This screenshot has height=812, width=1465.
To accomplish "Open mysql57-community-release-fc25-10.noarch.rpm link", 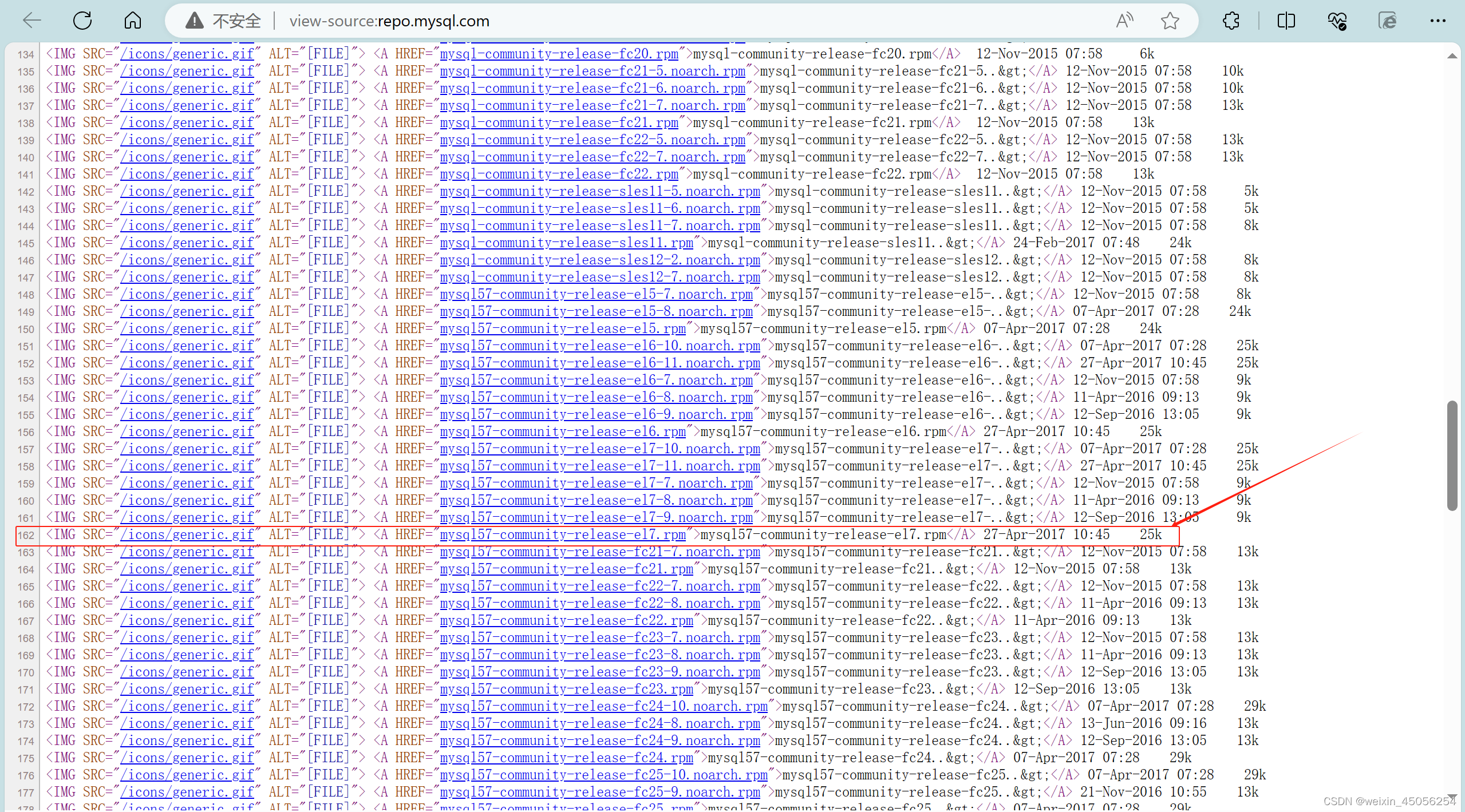I will click(603, 775).
